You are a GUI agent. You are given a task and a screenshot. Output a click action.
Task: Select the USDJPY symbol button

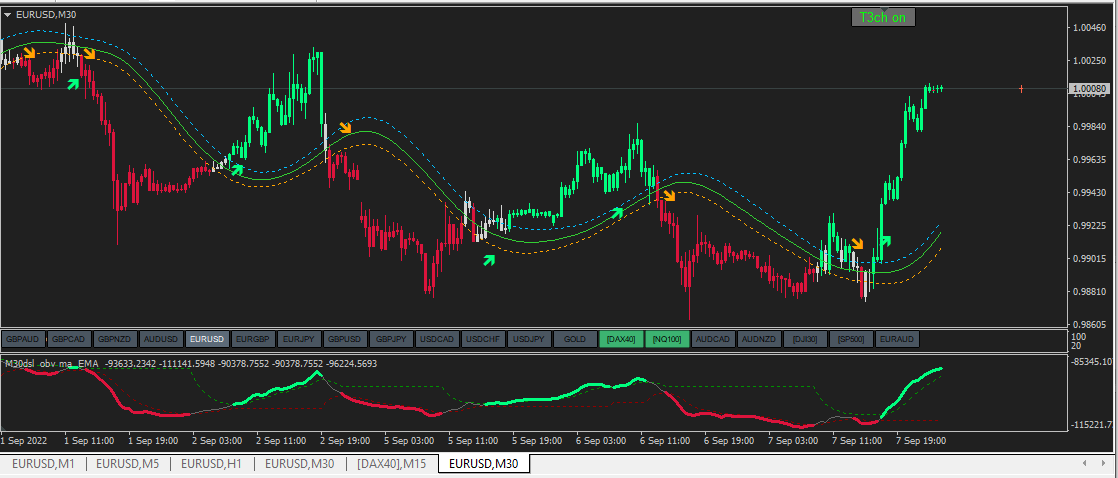click(529, 339)
